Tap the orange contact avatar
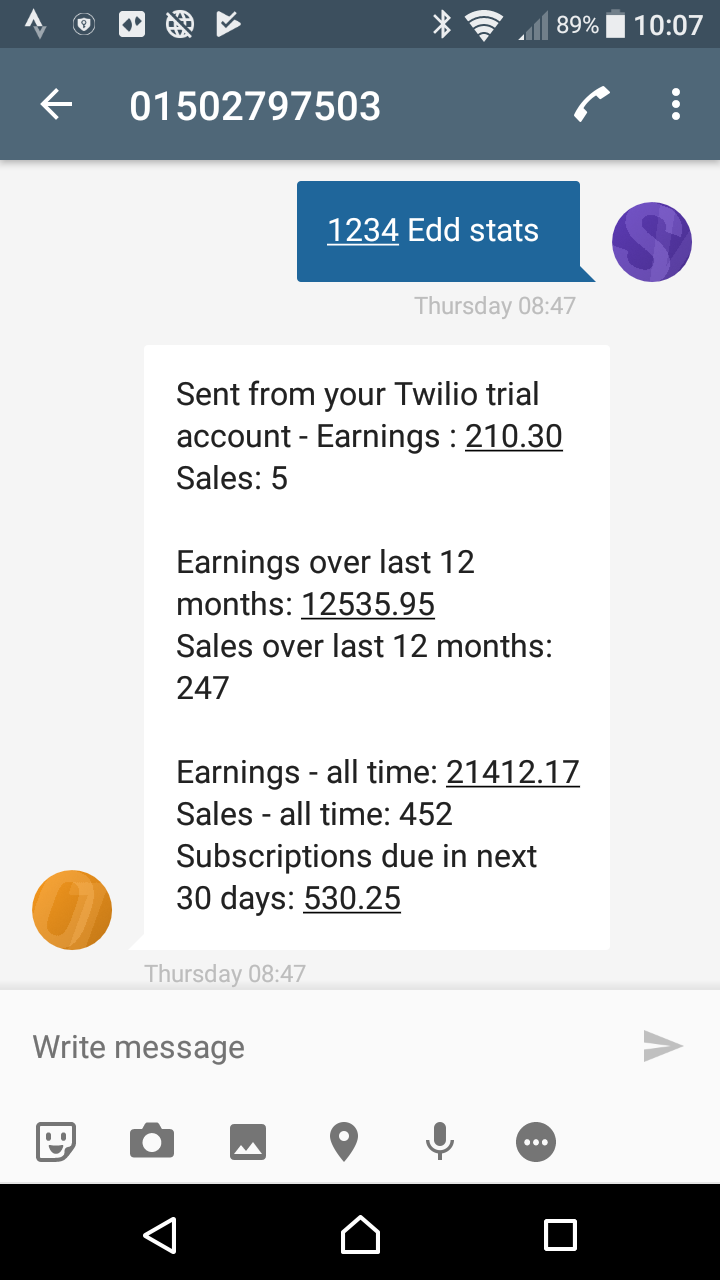Viewport: 720px width, 1280px height. pos(72,910)
